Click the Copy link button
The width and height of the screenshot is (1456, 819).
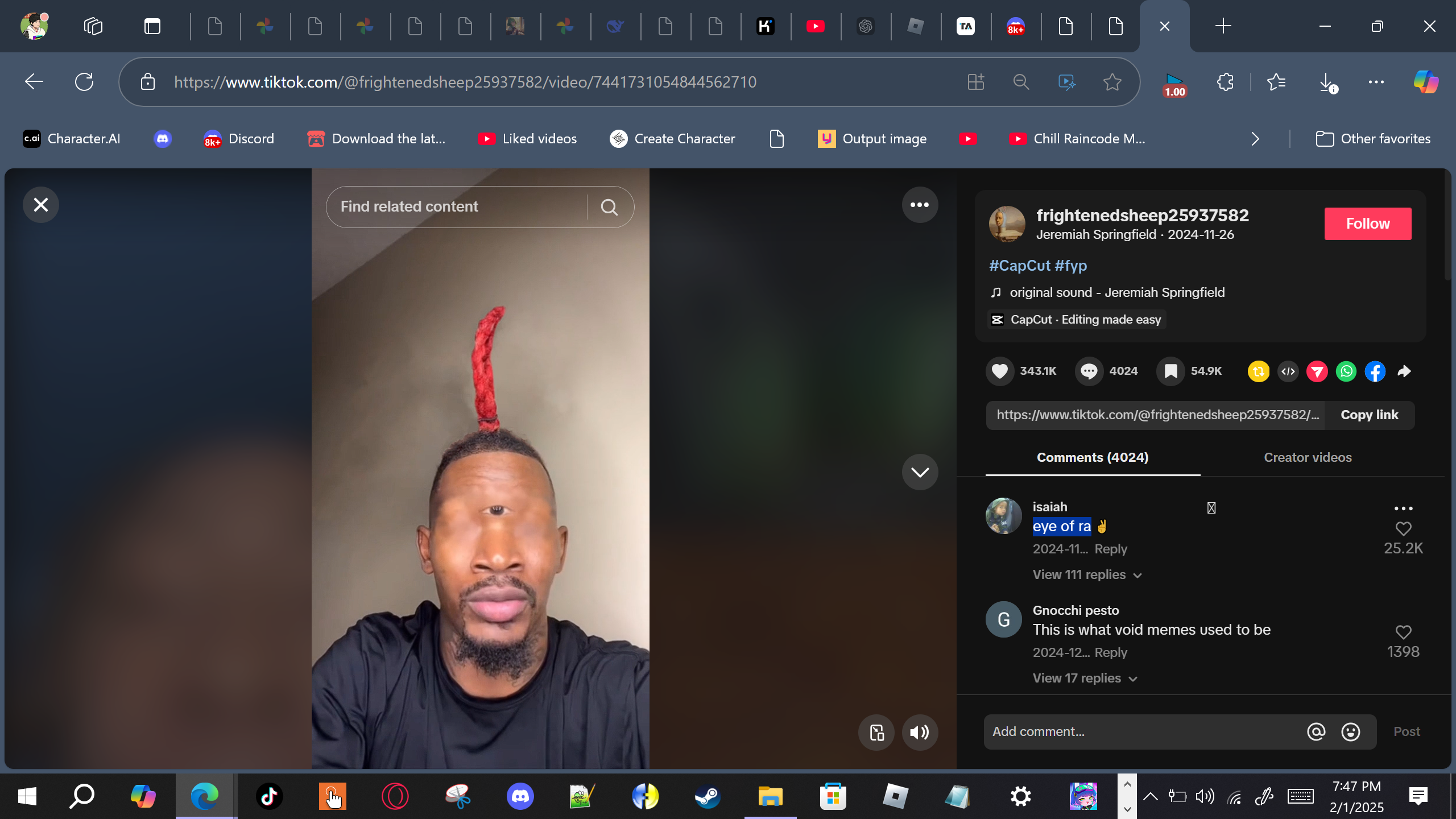[1369, 415]
